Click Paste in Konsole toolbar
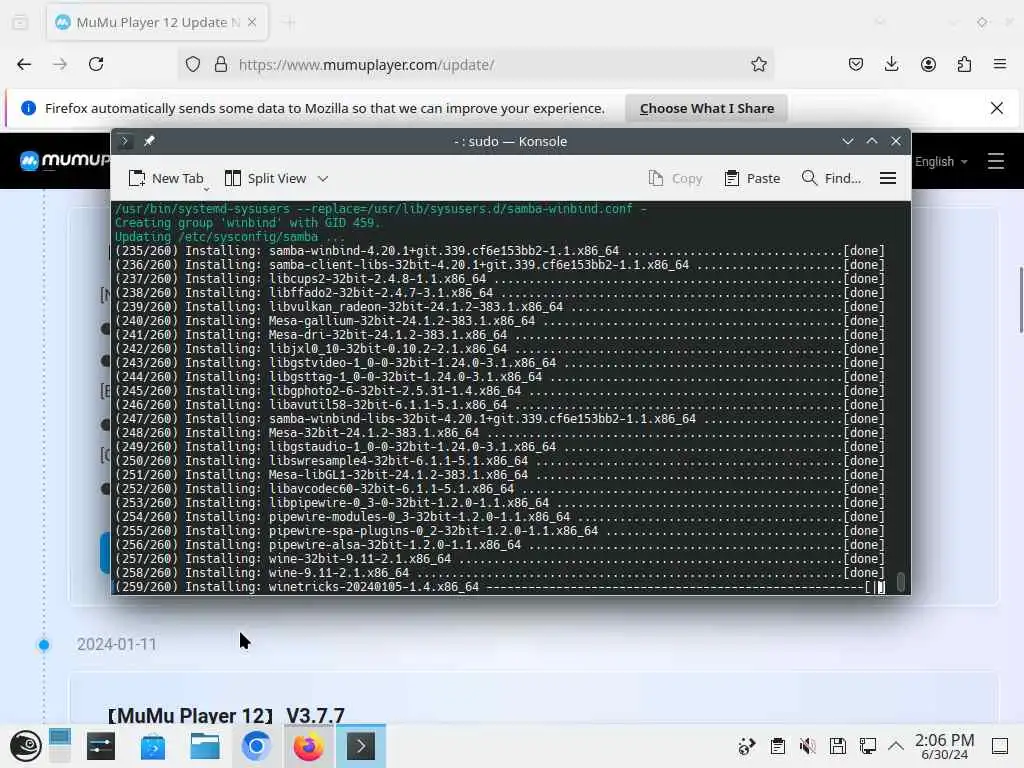Screen dimensions: 1024x768 pyautogui.click(x=752, y=178)
